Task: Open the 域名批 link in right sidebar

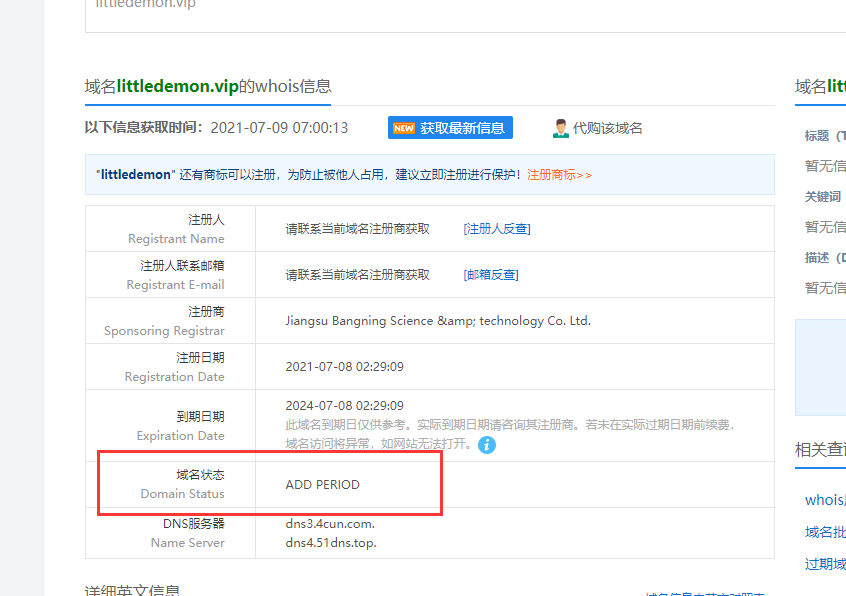Action: point(824,532)
